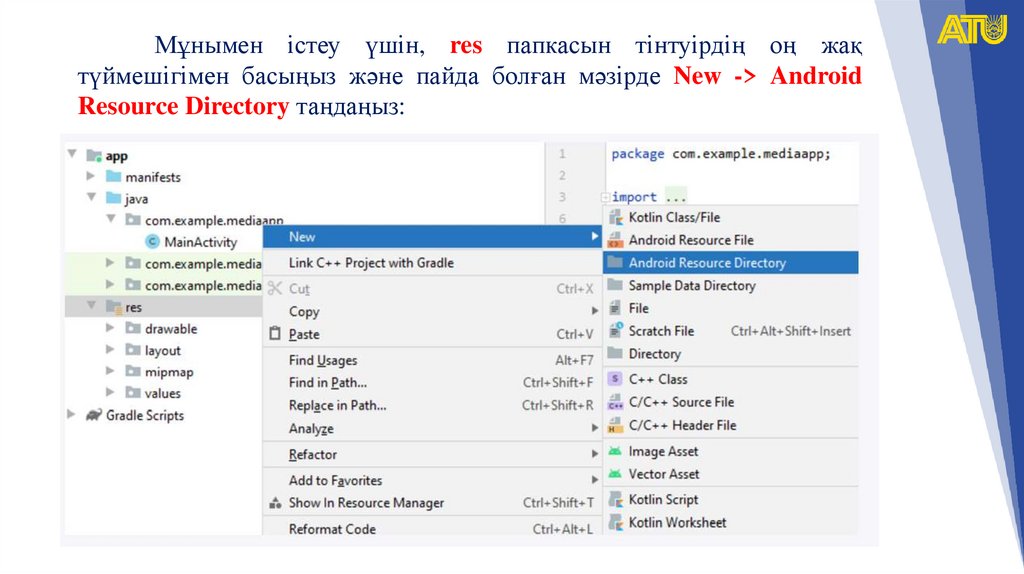Expand the import fold marker in editor

click(x=605, y=198)
